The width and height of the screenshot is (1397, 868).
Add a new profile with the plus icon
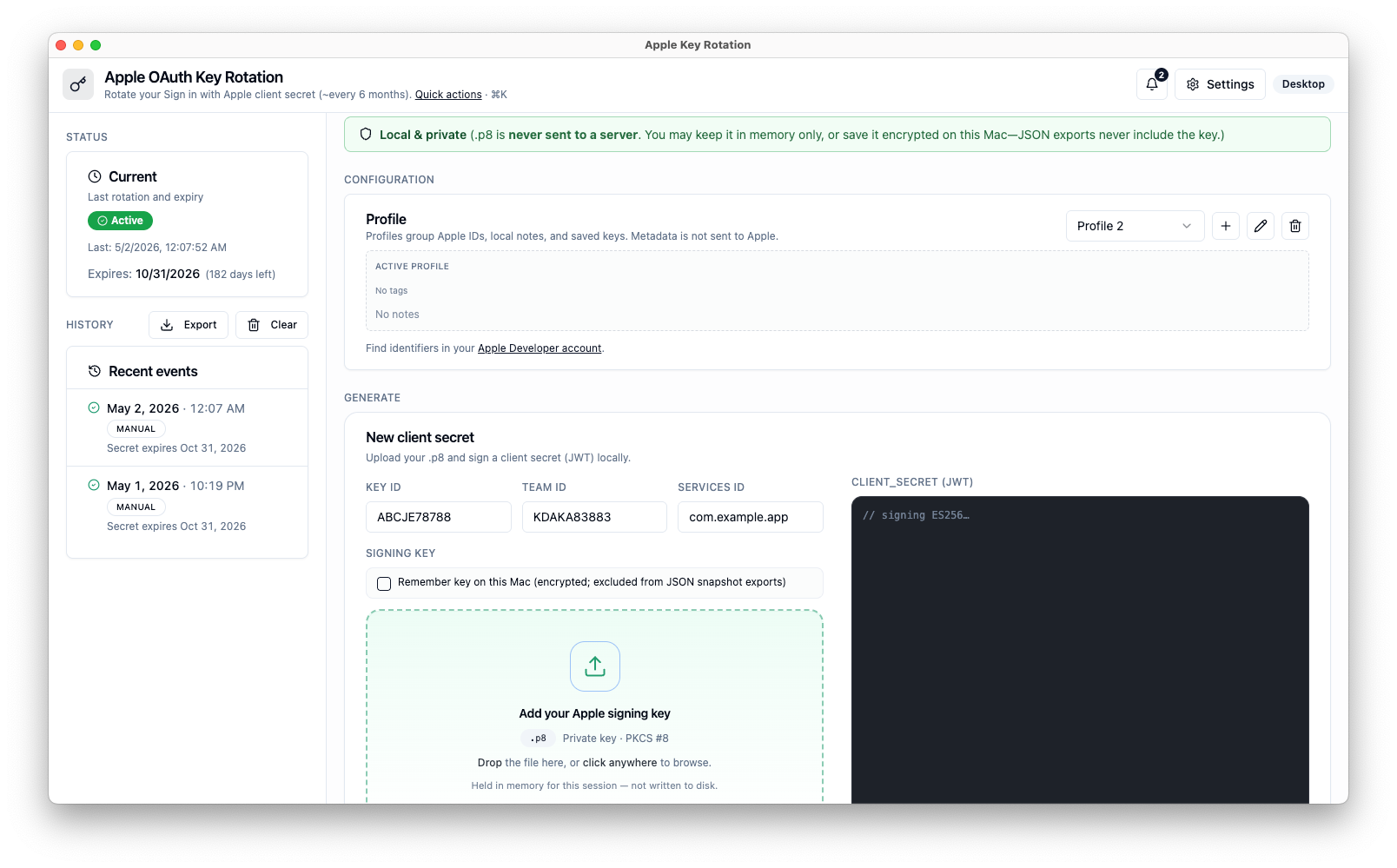[x=1226, y=226]
